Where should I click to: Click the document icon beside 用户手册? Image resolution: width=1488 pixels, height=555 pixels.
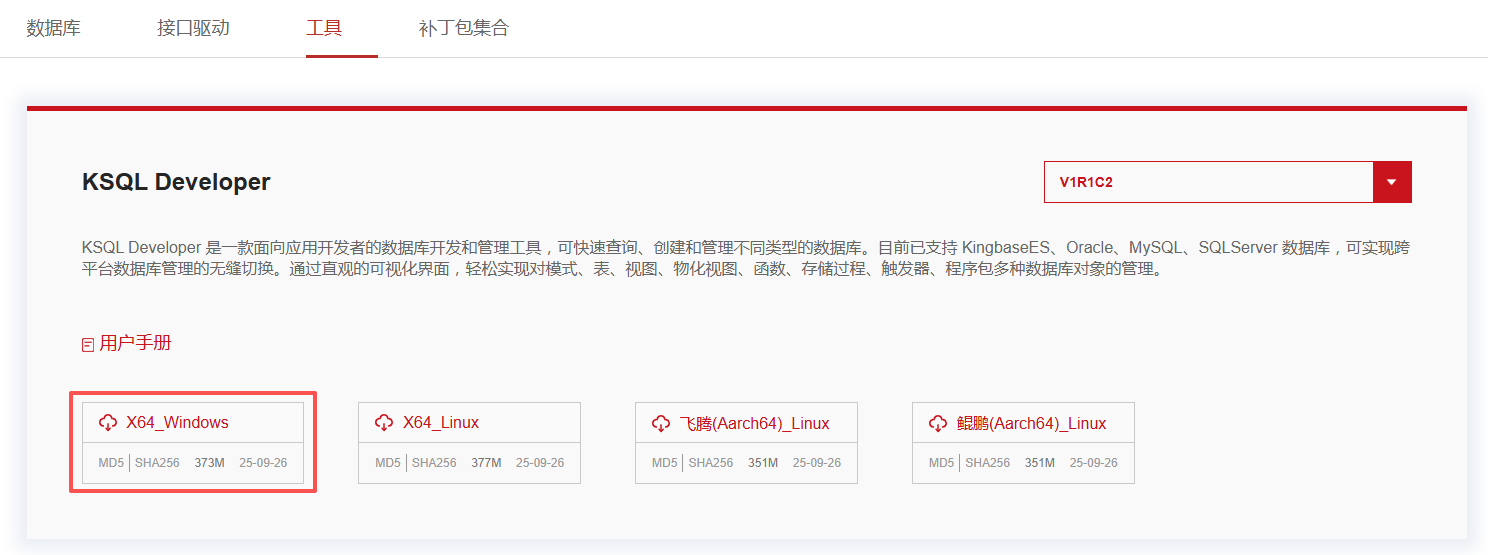point(88,344)
